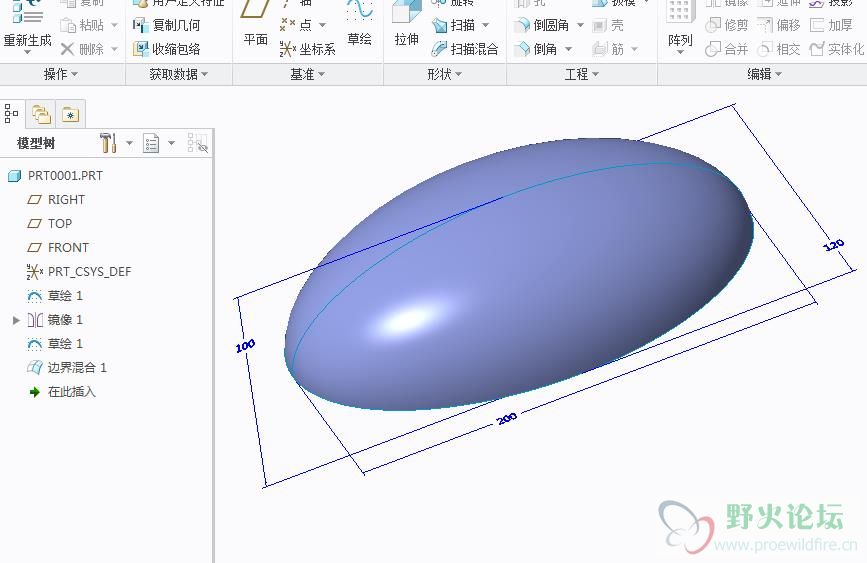Click the 200 dimension value
The width and height of the screenshot is (867, 563).
507,418
